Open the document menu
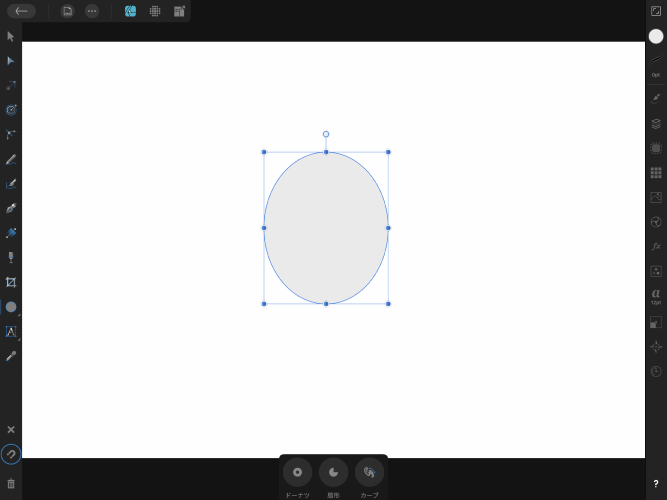 click(67, 11)
